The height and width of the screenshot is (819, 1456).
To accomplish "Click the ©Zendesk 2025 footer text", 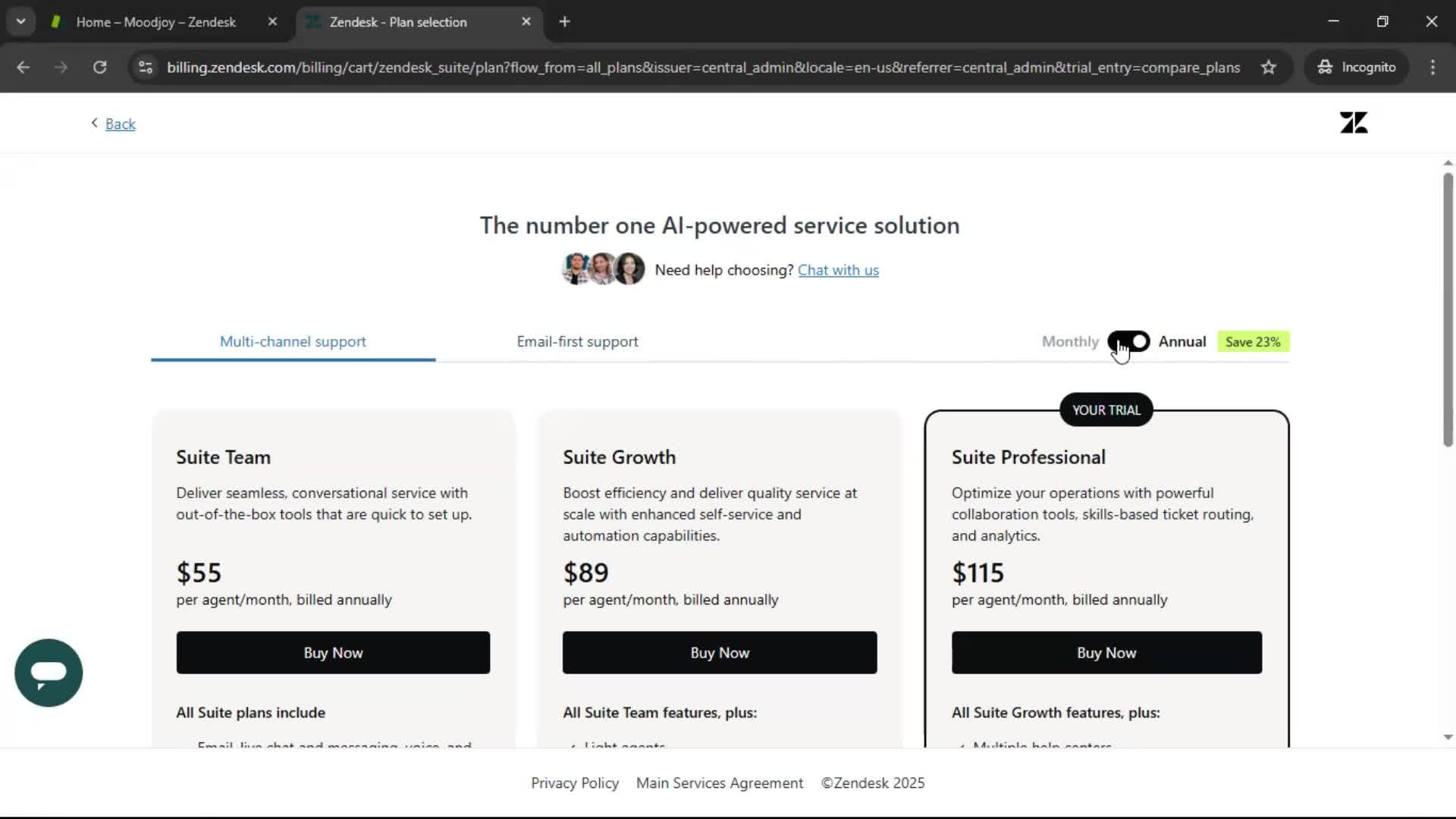I will (x=873, y=783).
